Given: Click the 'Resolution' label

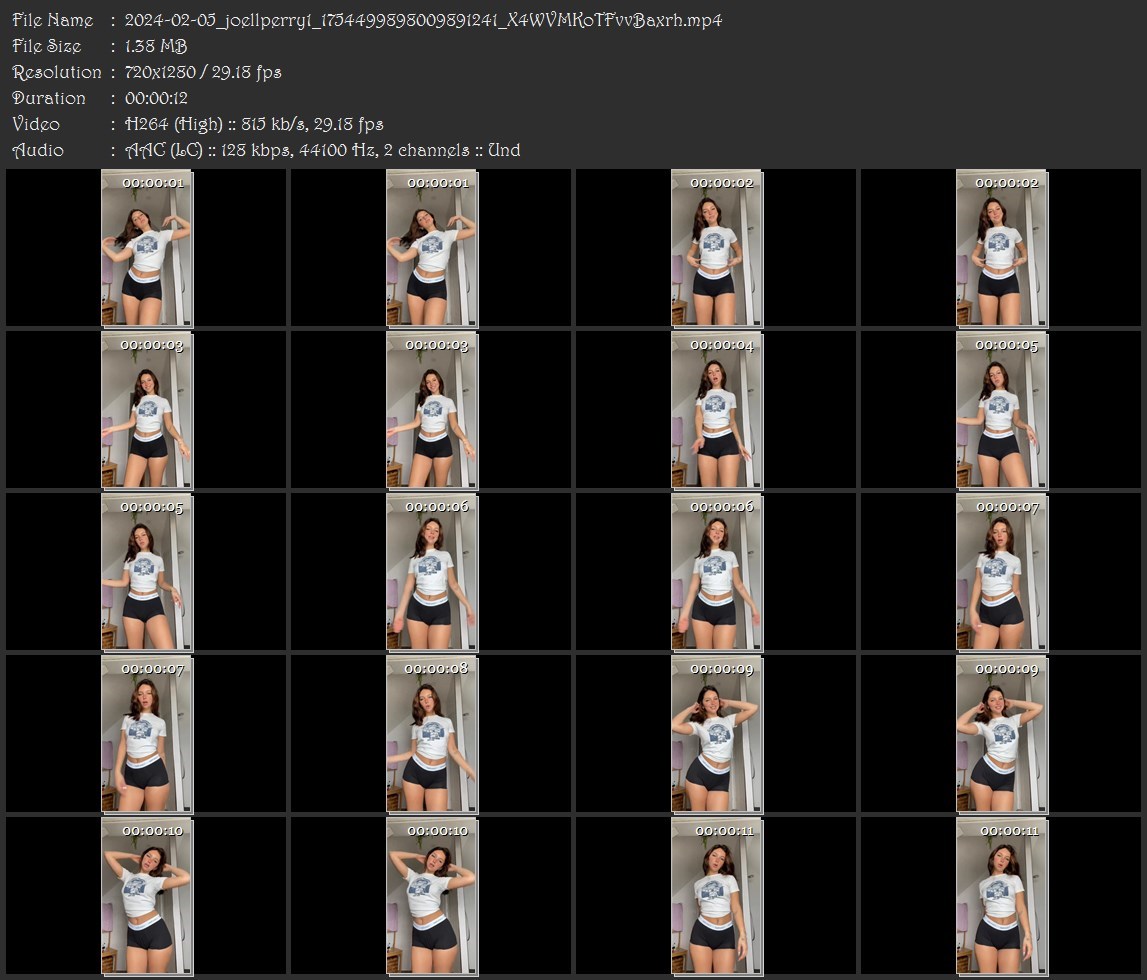Looking at the screenshot, I should pos(56,72).
